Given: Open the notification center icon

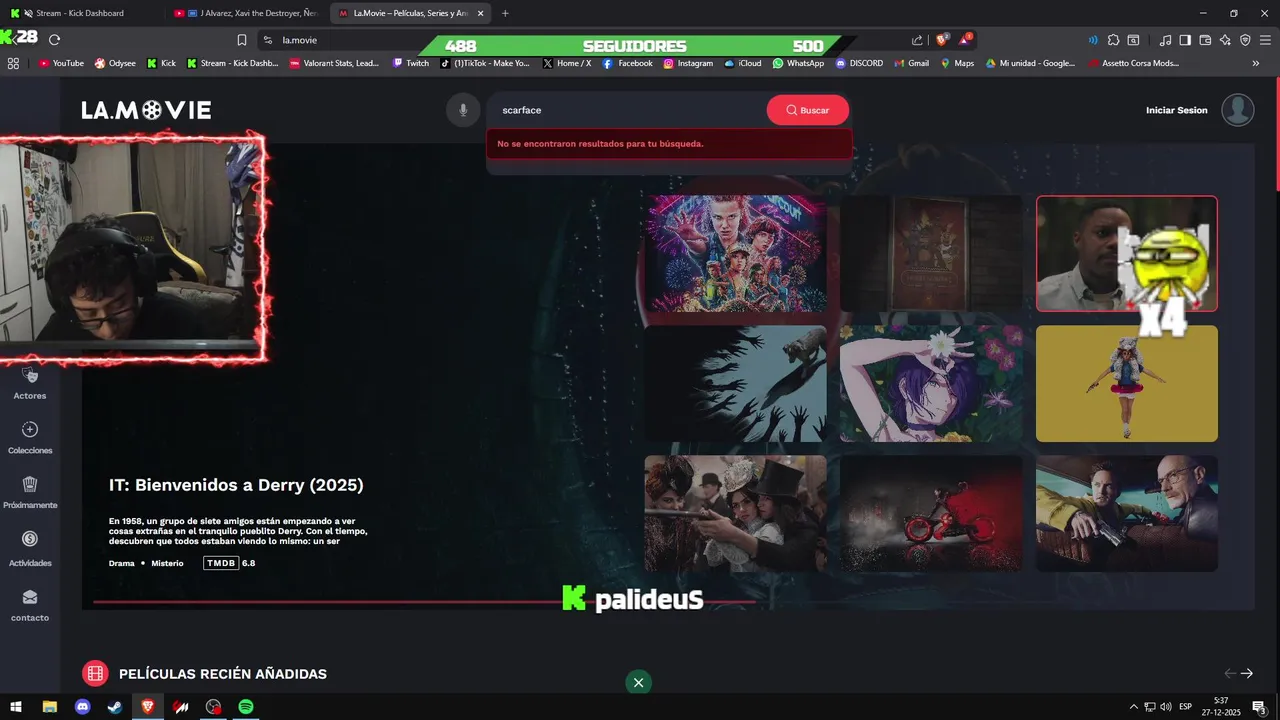Looking at the screenshot, I should (1260, 707).
